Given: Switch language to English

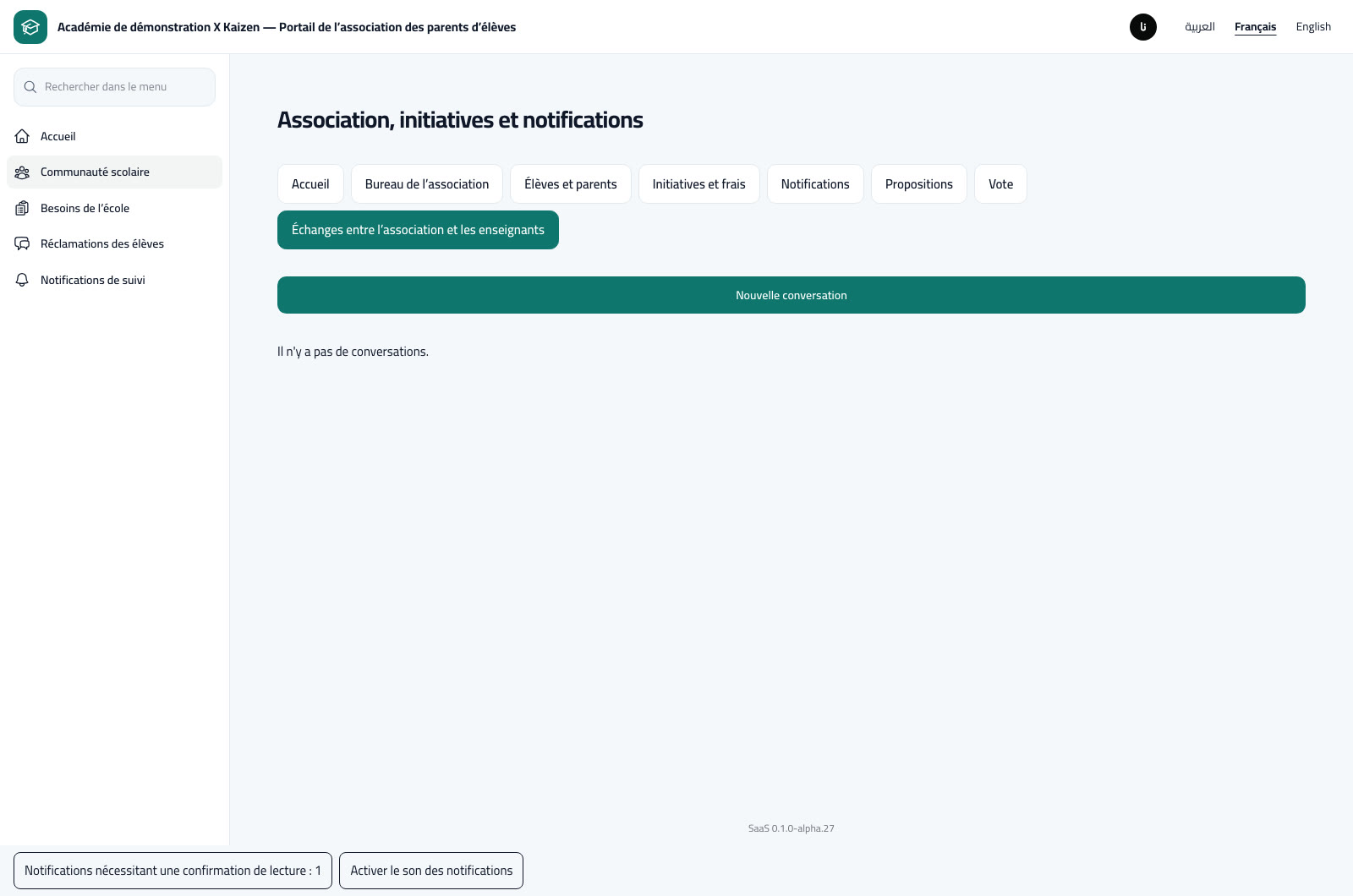Looking at the screenshot, I should 1313,27.
